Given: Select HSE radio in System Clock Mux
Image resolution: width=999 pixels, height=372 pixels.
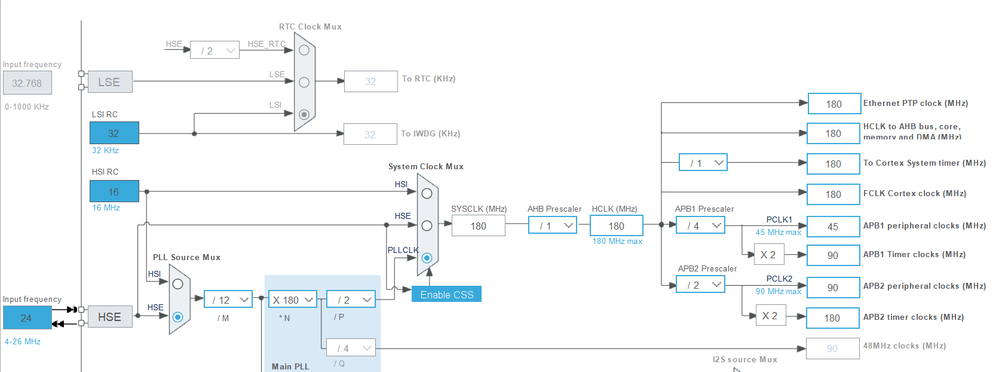Looking at the screenshot, I should [427, 225].
